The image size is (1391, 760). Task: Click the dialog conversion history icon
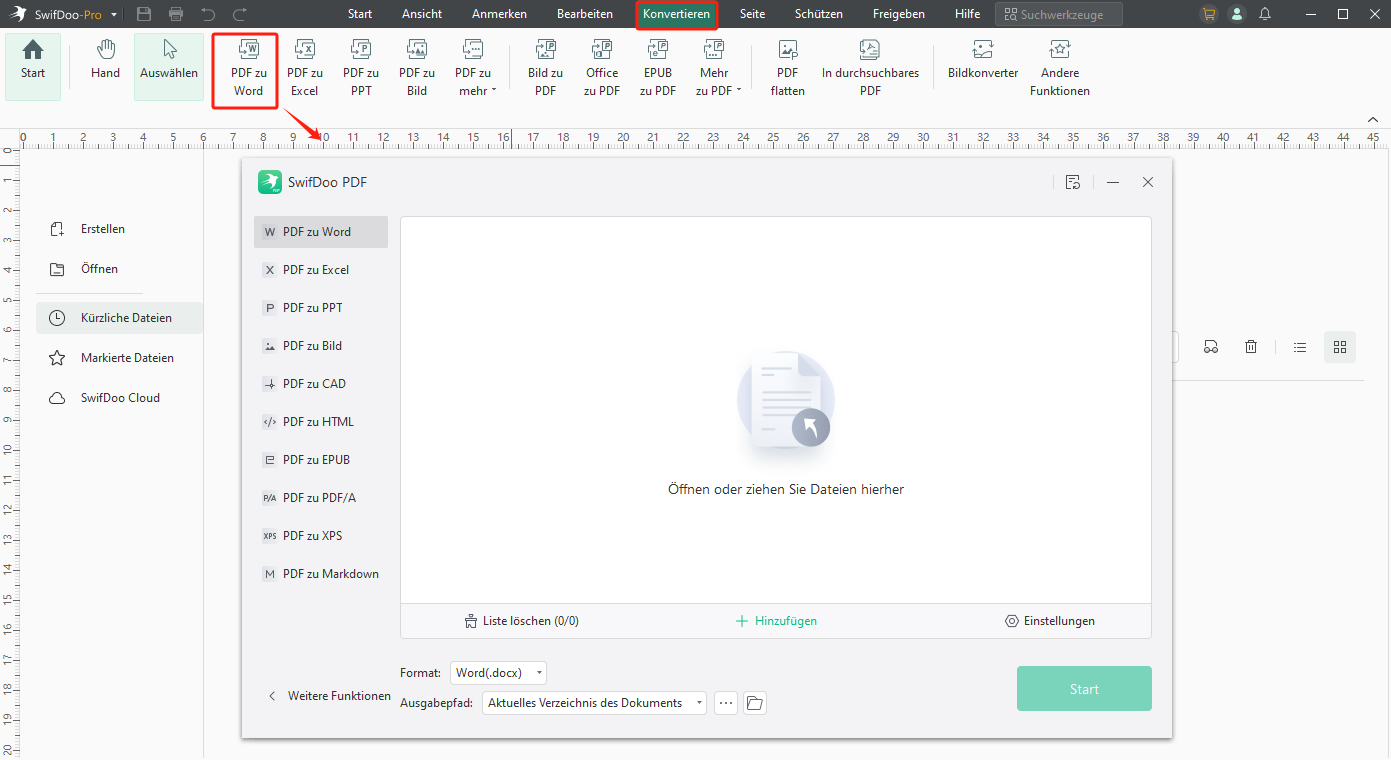1073,182
